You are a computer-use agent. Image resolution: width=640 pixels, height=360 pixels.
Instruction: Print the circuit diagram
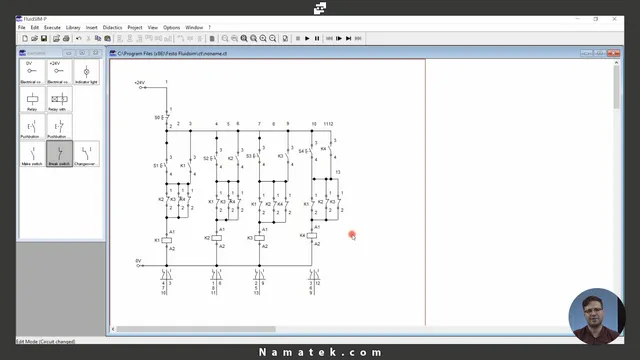(66, 38)
